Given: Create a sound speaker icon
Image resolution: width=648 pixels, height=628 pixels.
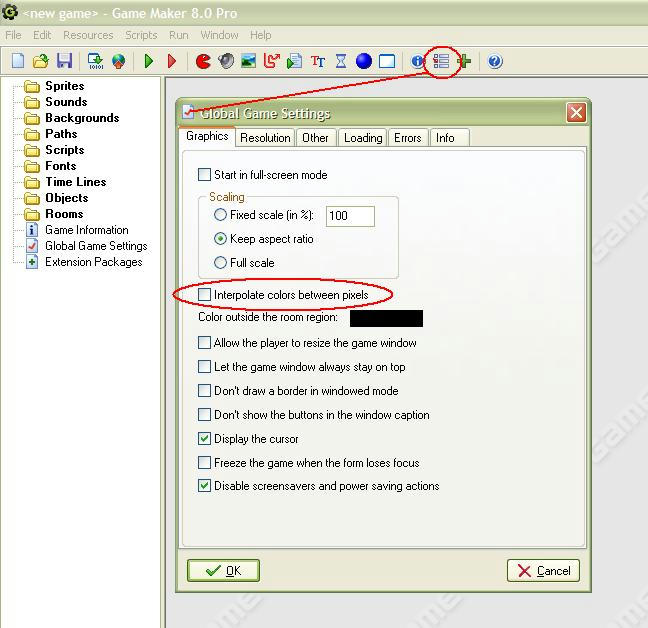Looking at the screenshot, I should point(226,61).
